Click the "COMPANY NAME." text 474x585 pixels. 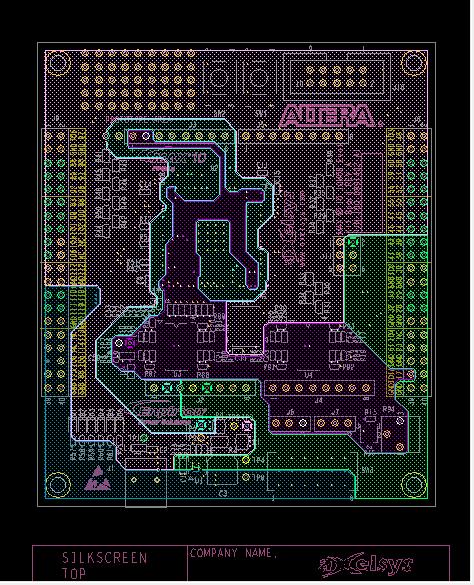(234, 553)
